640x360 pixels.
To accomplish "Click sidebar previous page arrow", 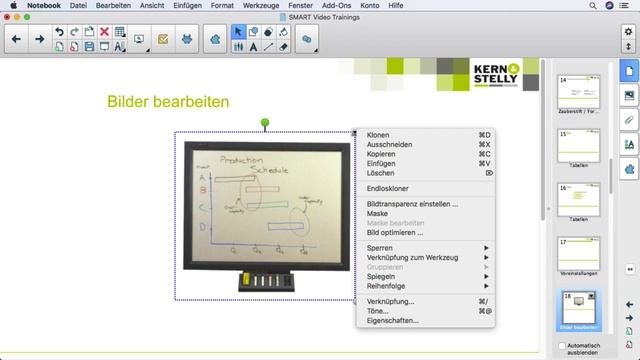I will click(x=629, y=304).
